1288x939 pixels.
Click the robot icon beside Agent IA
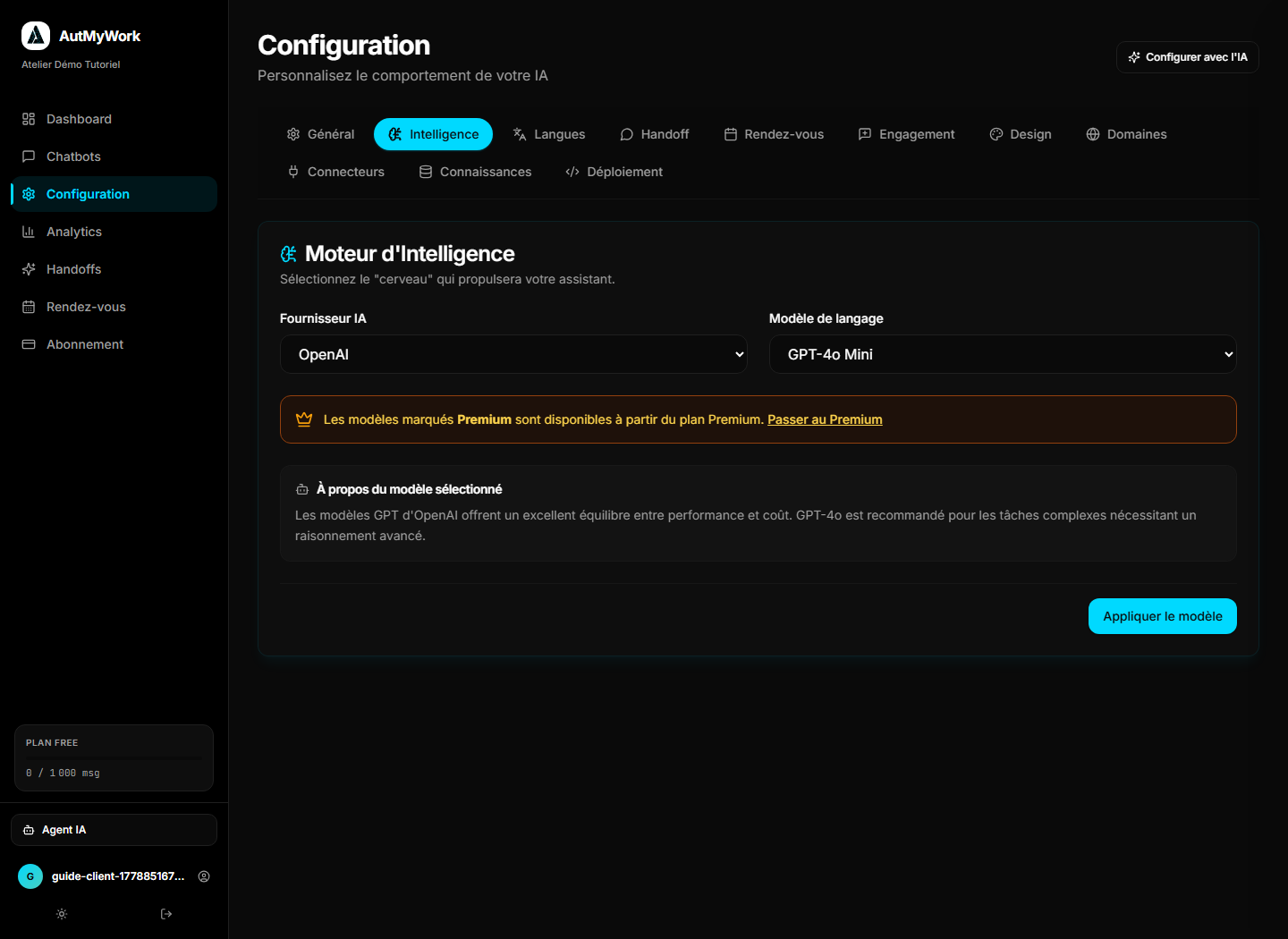point(29,830)
